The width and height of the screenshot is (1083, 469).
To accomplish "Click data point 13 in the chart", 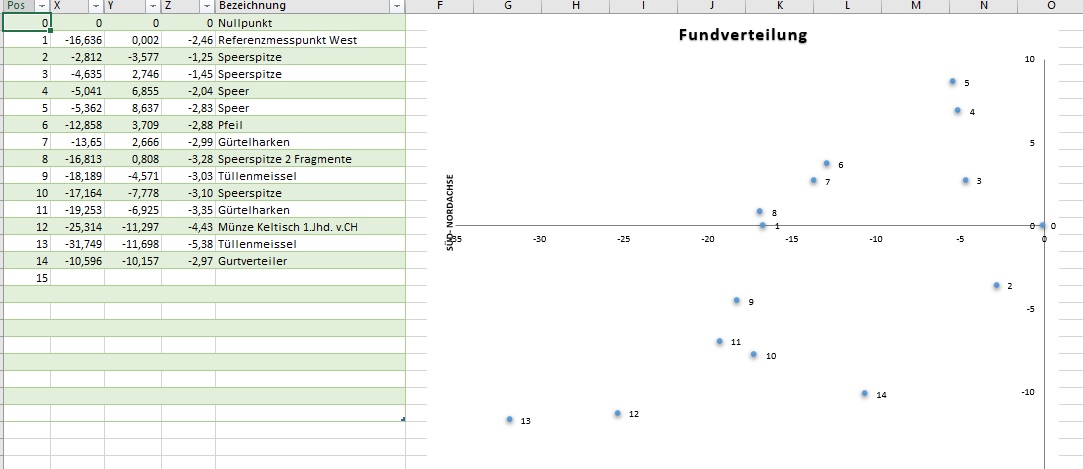I will (x=510, y=420).
